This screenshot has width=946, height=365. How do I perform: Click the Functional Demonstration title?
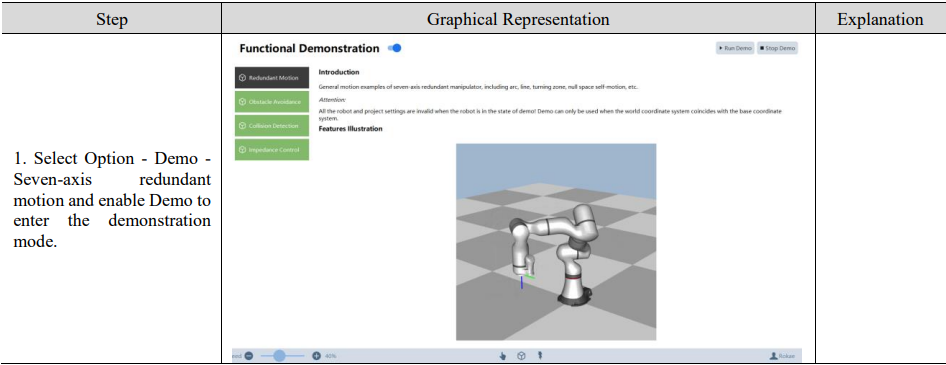coord(310,48)
